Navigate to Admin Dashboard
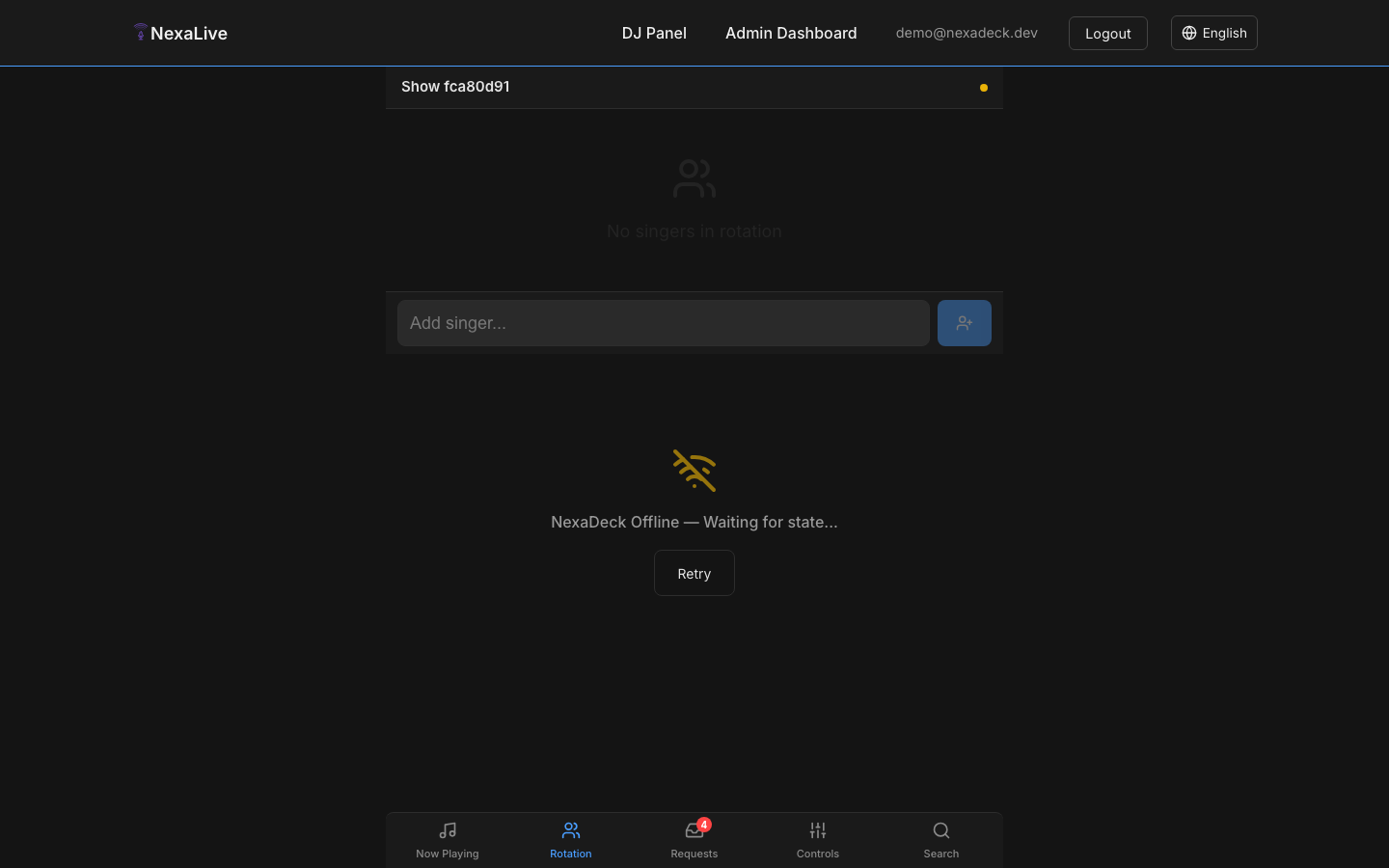This screenshot has height=868, width=1389. pyautogui.click(x=791, y=33)
